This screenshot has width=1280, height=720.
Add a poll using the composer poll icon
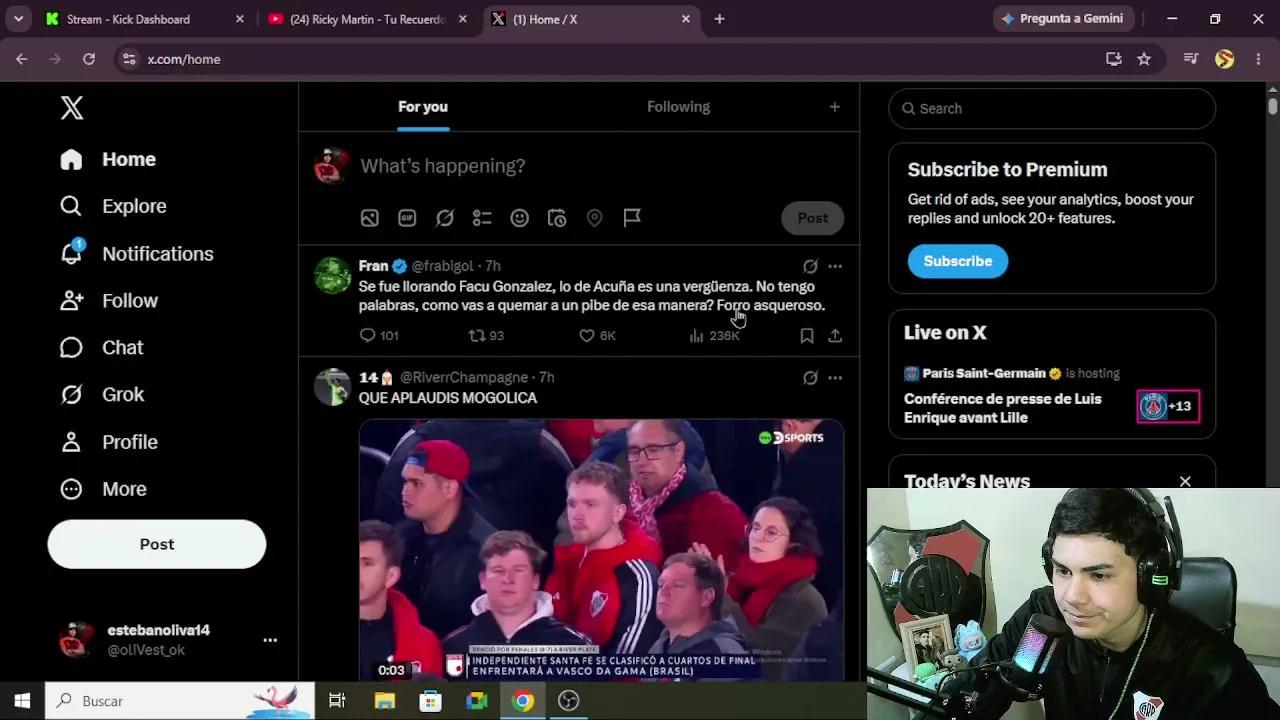[x=482, y=218]
